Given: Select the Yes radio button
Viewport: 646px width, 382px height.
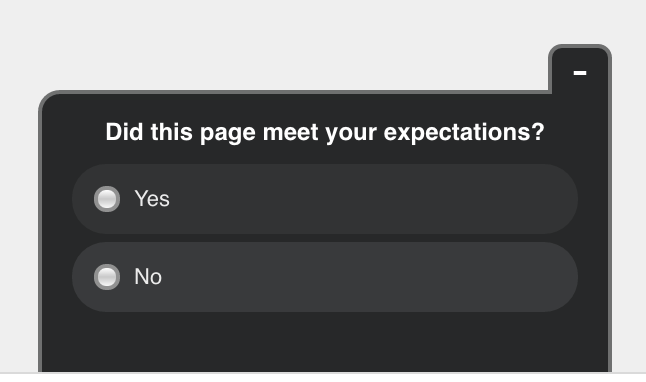Looking at the screenshot, I should click(107, 199).
